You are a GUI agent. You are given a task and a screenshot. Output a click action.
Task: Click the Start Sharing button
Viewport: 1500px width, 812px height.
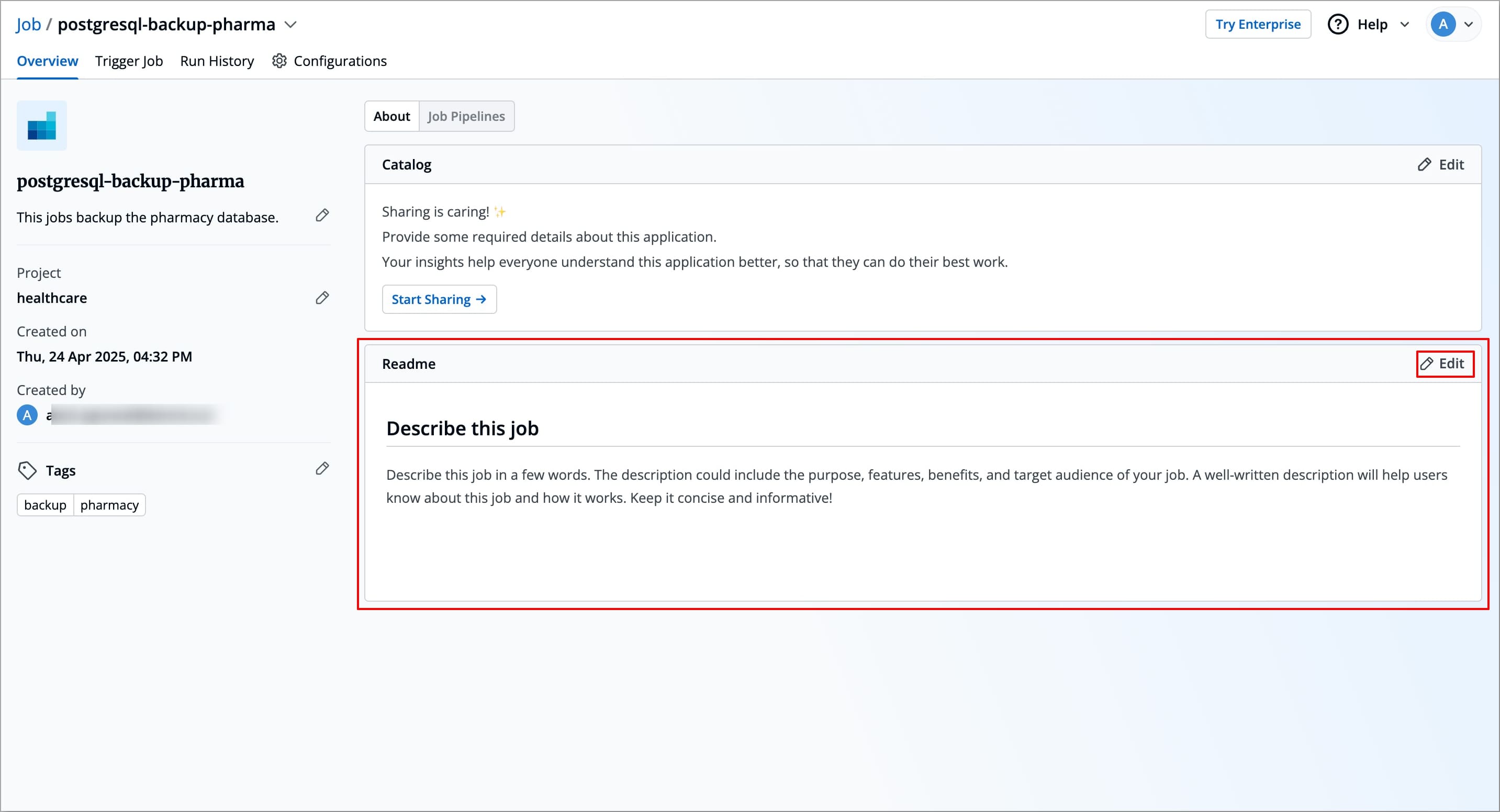[x=439, y=299]
